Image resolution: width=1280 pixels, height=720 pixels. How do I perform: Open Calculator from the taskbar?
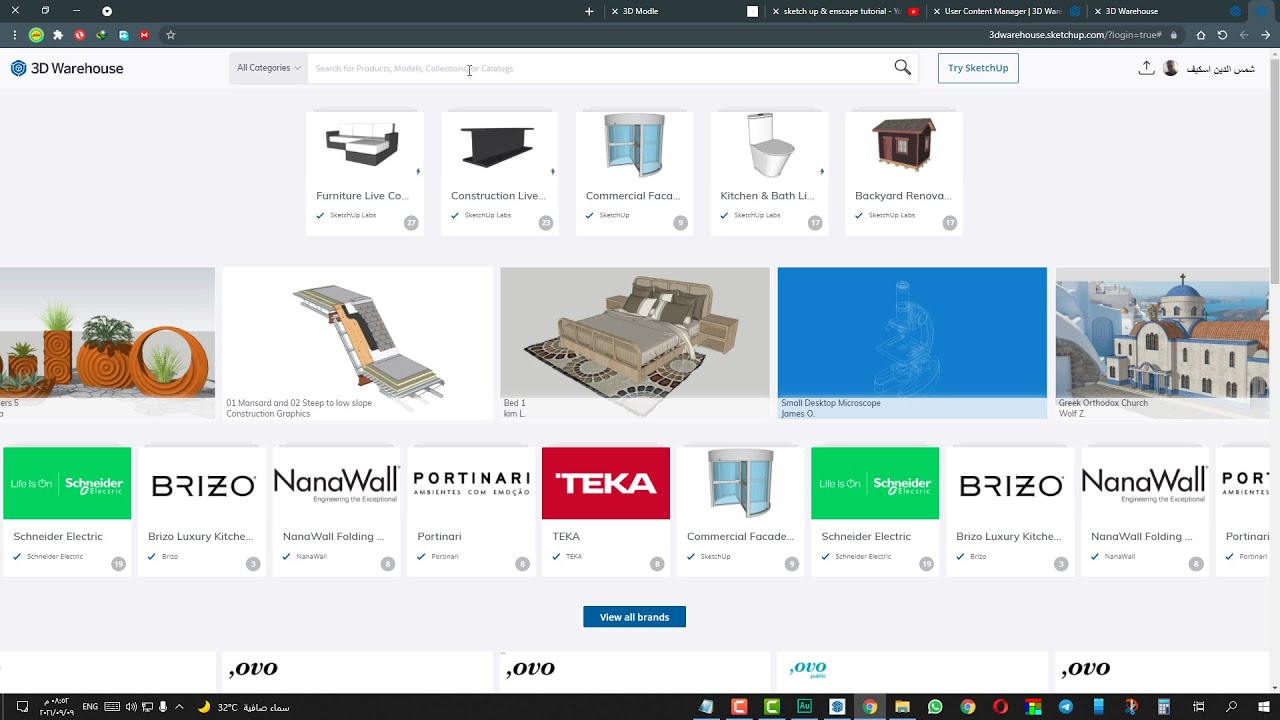[x=1164, y=707]
